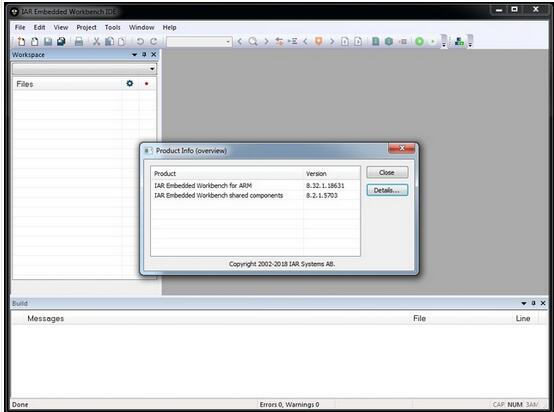Click the Cut scissors icon
Image resolution: width=554 pixels, height=412 pixels.
click(x=96, y=42)
